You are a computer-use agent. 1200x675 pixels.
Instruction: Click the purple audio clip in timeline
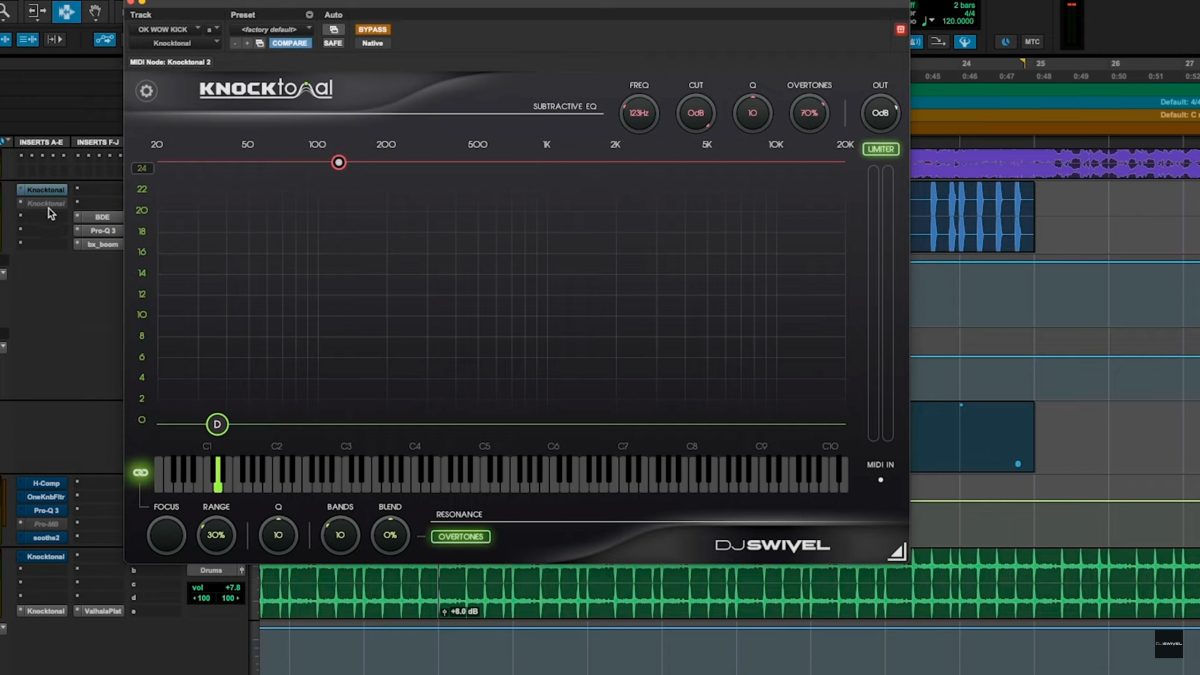coord(1055,163)
